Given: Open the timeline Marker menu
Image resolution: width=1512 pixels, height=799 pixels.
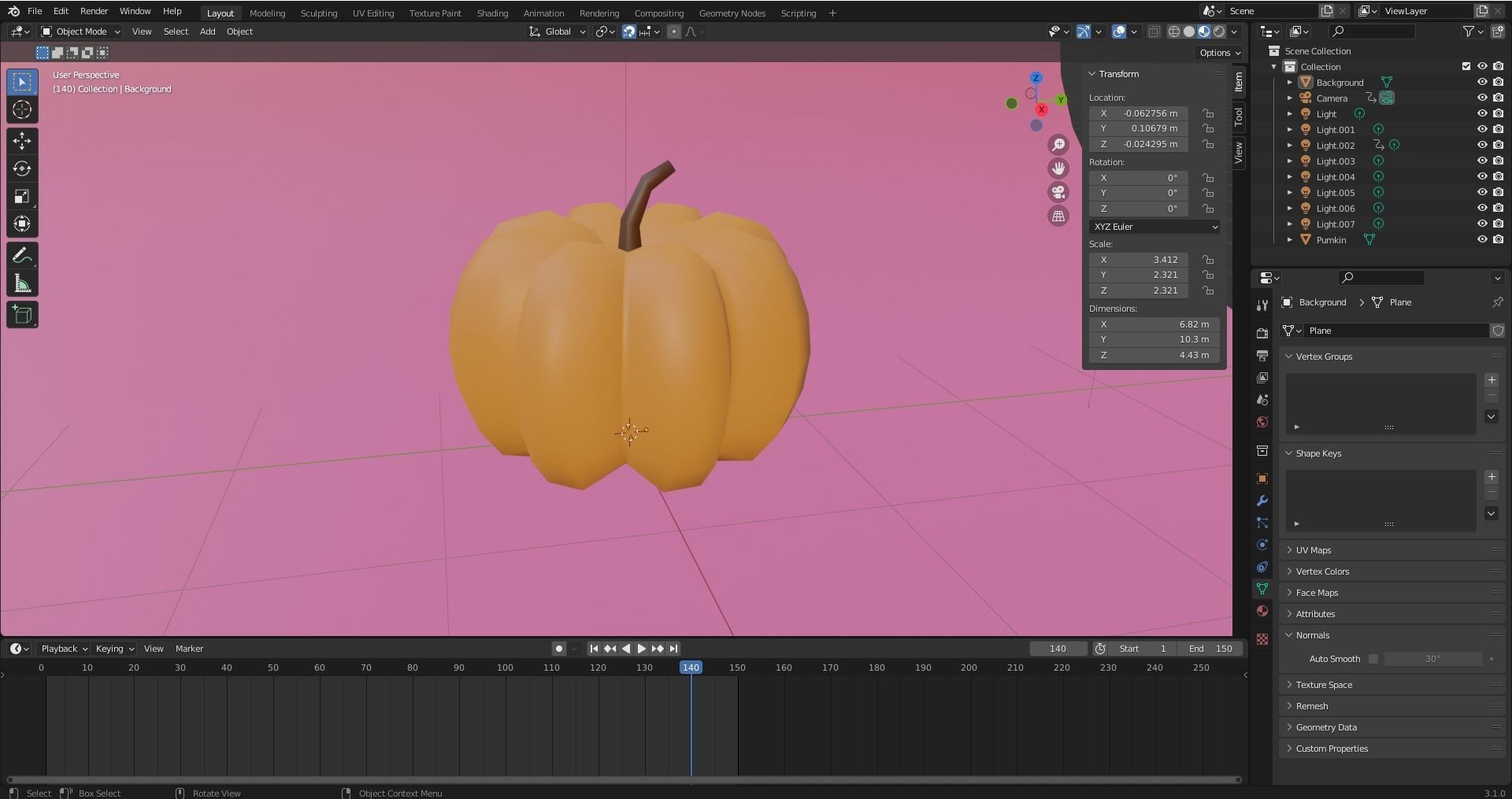Looking at the screenshot, I should [x=189, y=649].
